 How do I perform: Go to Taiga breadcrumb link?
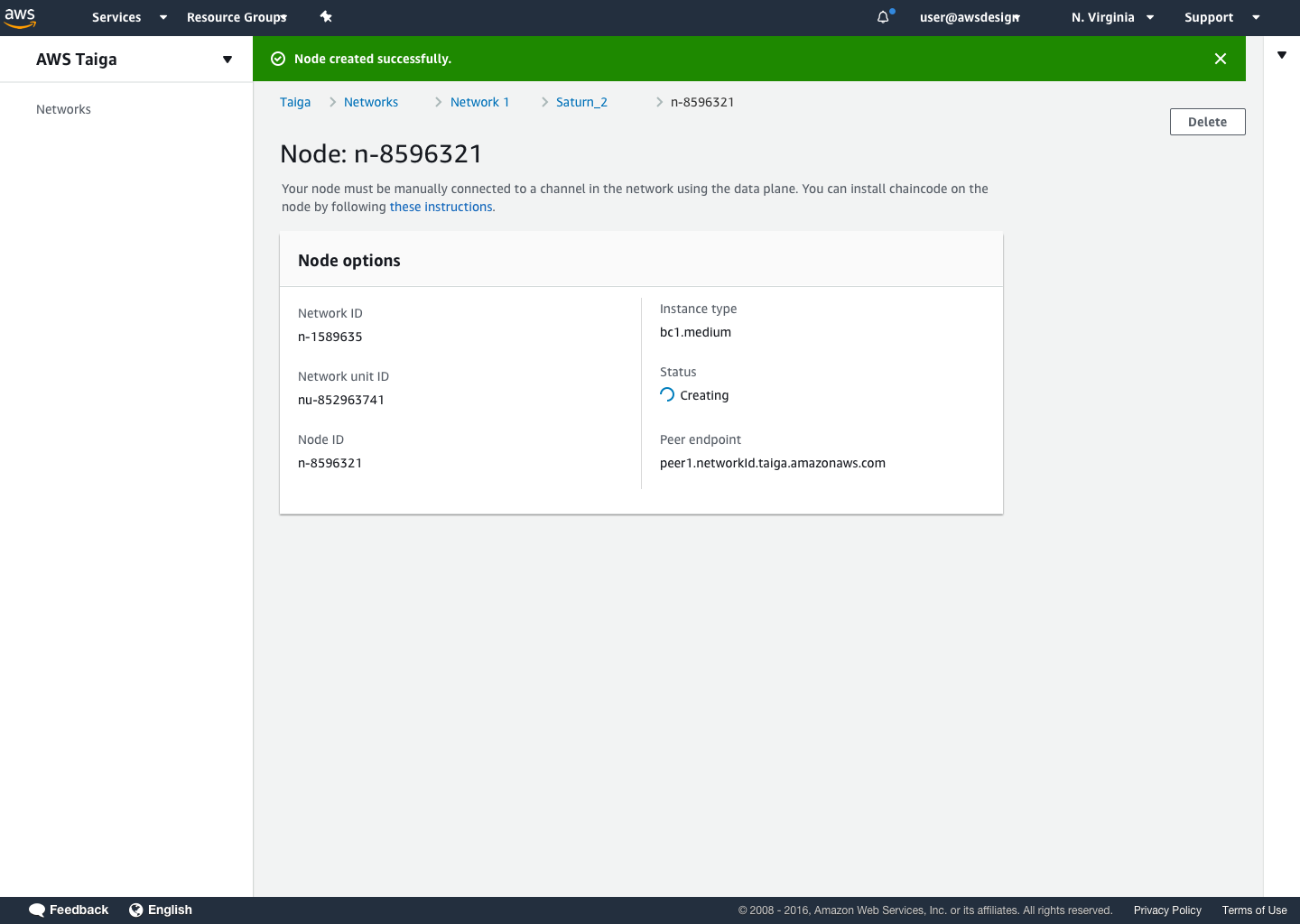click(x=295, y=102)
